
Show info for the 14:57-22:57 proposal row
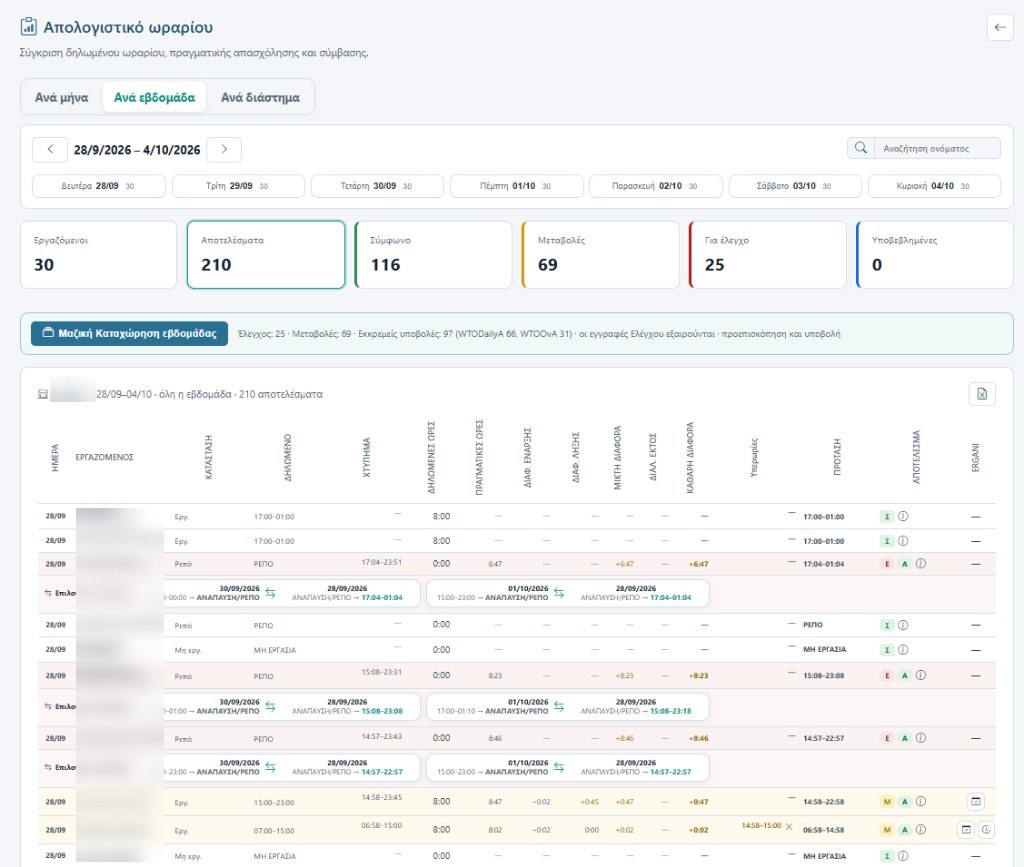(921, 738)
